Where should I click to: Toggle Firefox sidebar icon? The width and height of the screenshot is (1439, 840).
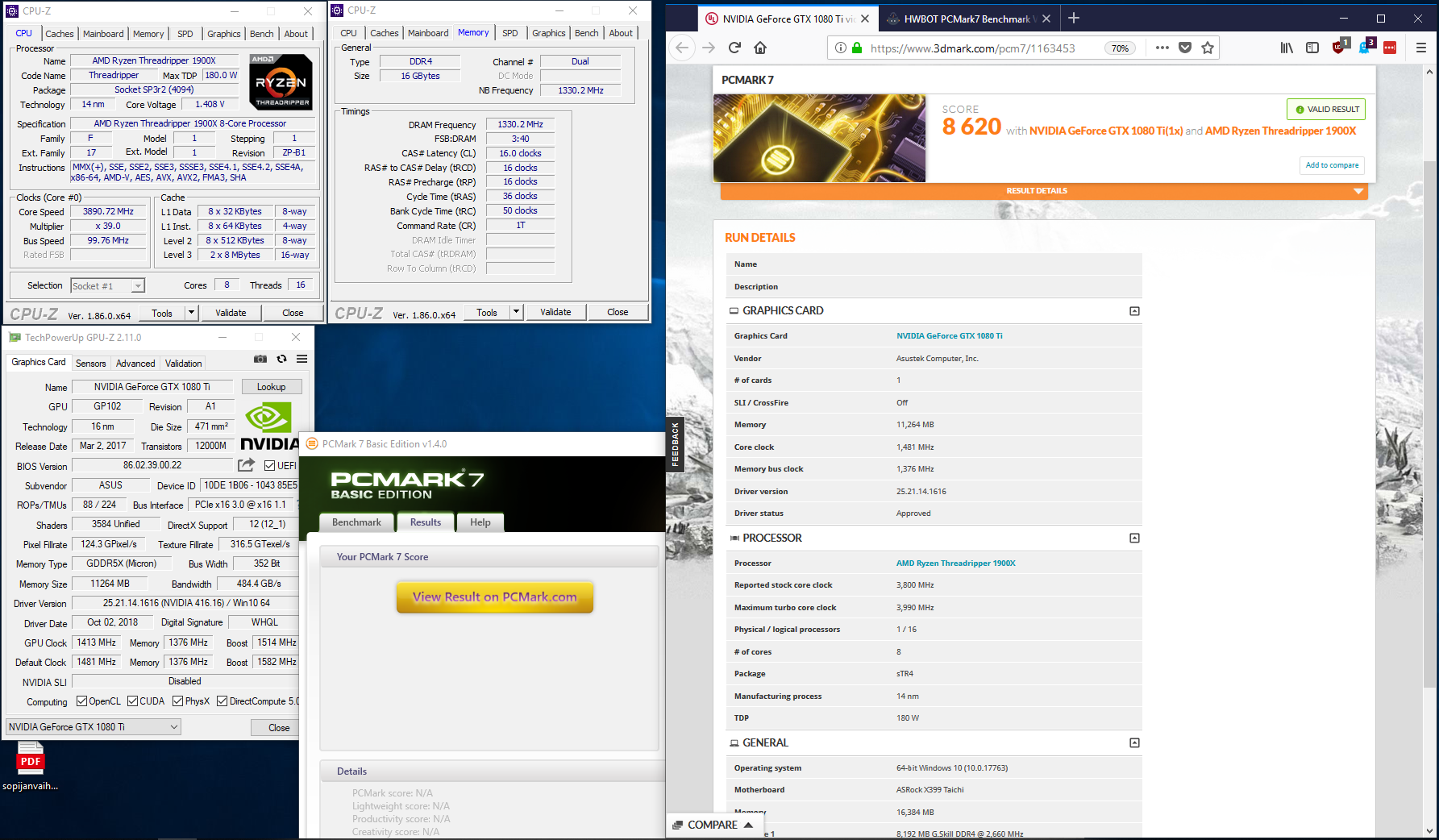coord(1312,48)
